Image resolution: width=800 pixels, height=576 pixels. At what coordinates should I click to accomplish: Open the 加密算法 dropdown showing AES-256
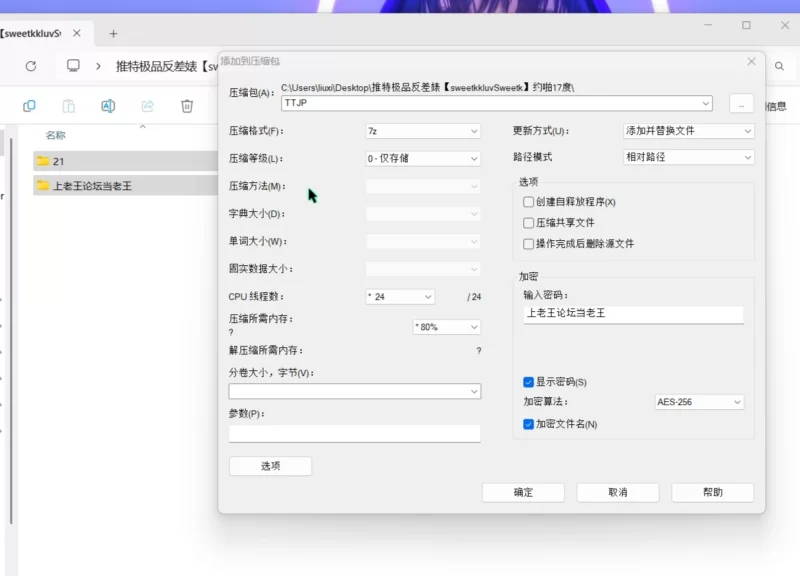pos(699,402)
